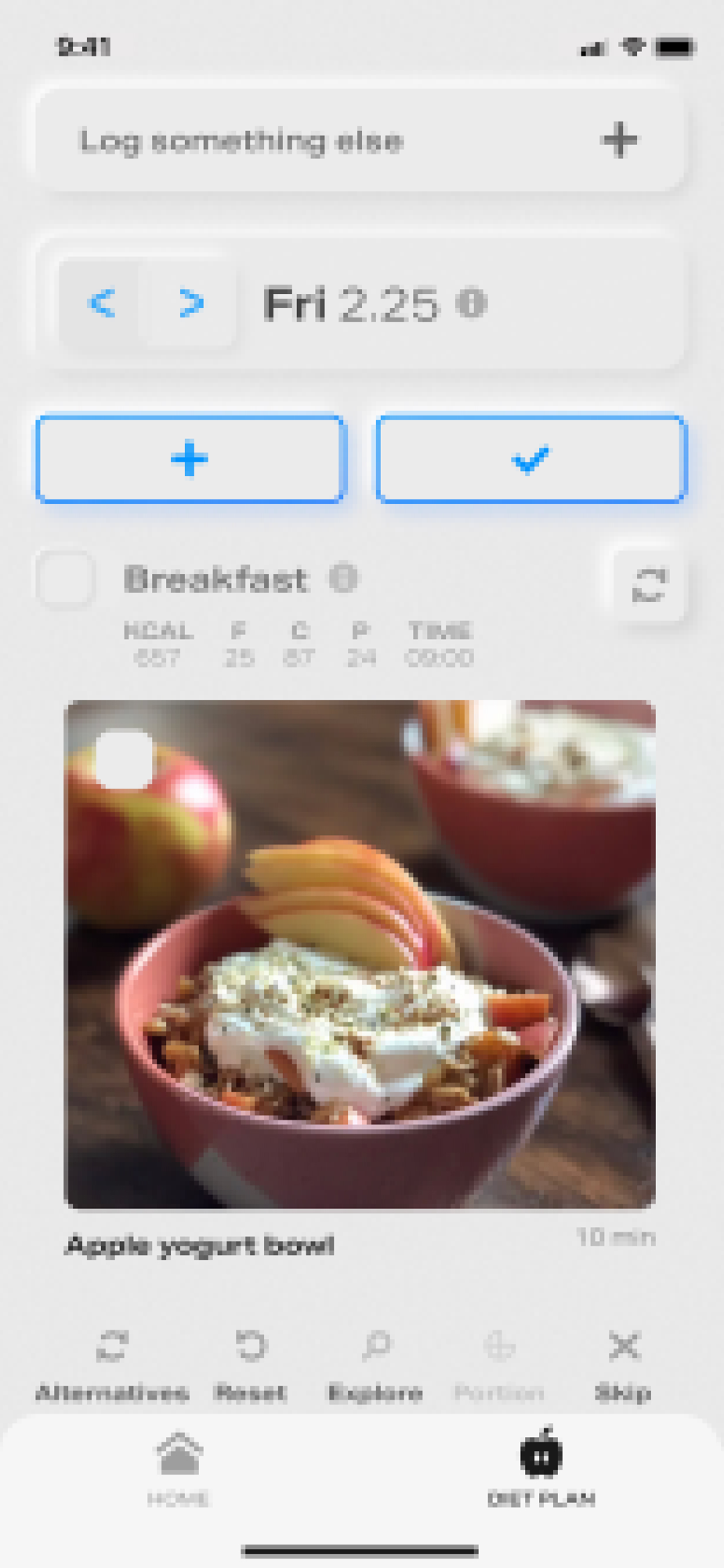Viewport: 724px width, 1568px height.
Task: Tap the Log something else field
Action: coord(360,140)
